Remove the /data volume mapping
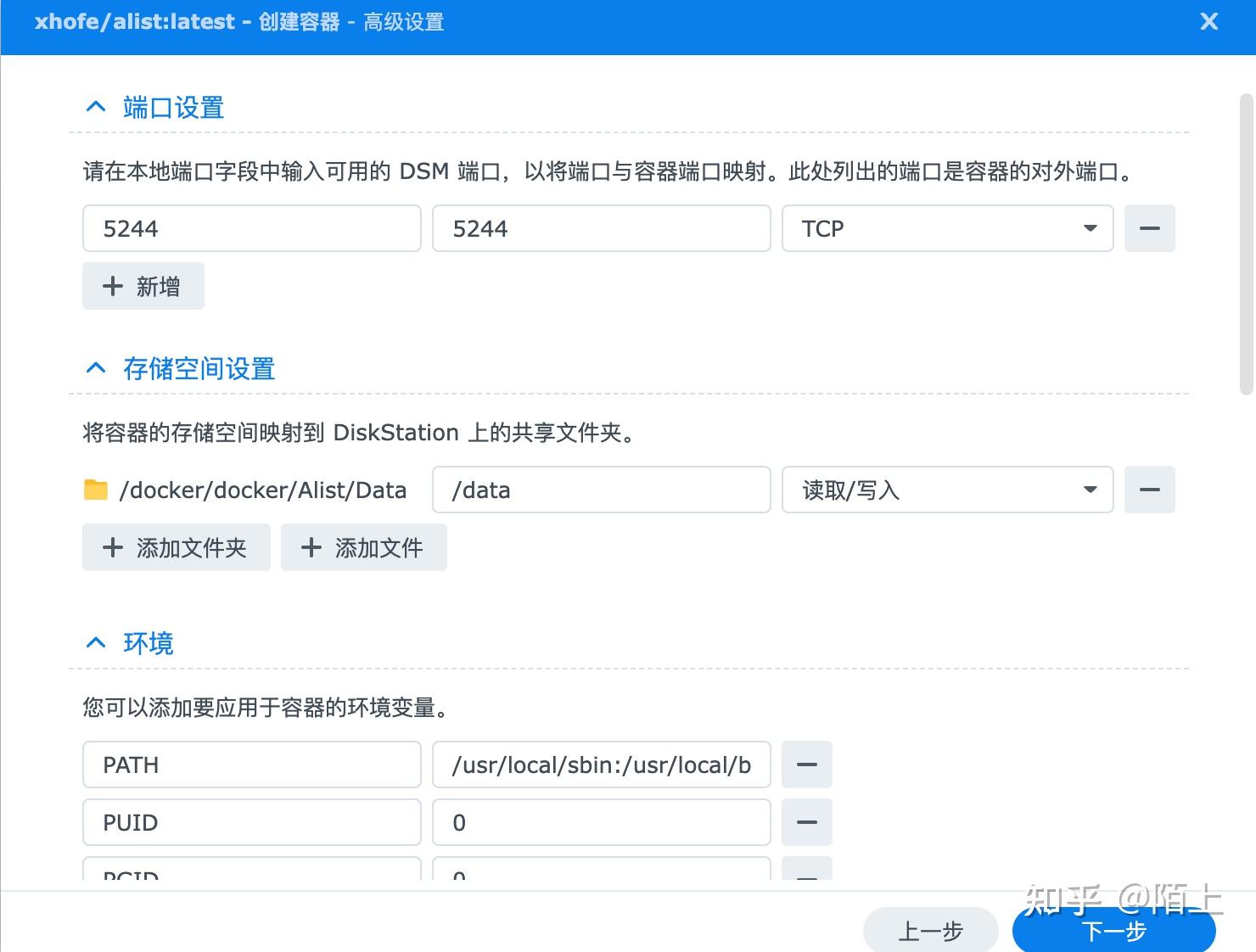This screenshot has height=952, width=1256. (x=1149, y=490)
